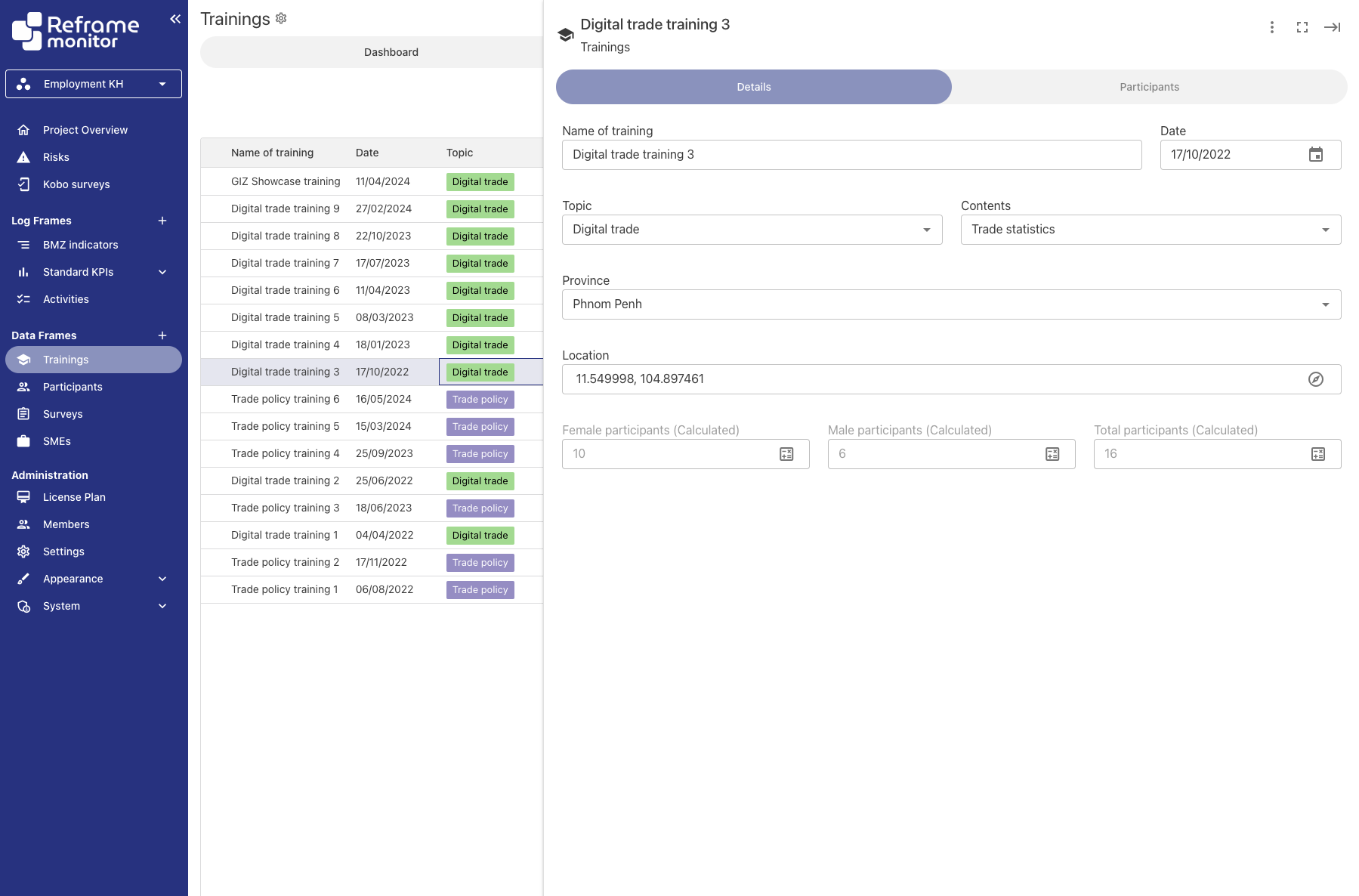The width and height of the screenshot is (1359, 896).
Task: Open the SMEs data frame
Action: (57, 441)
